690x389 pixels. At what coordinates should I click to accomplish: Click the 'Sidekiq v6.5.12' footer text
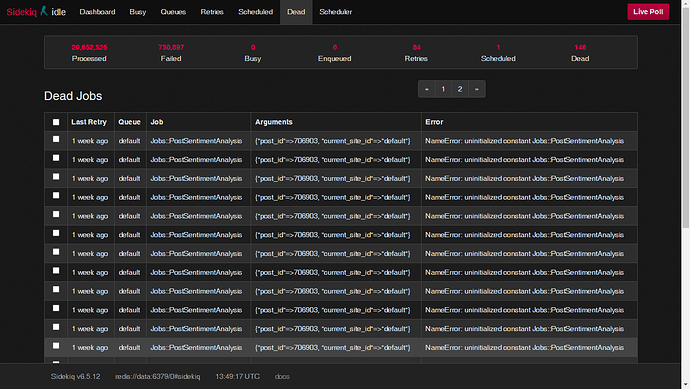[x=75, y=377]
